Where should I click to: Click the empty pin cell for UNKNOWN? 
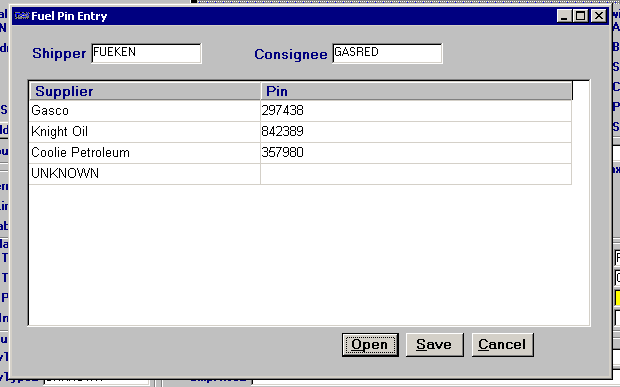click(416, 174)
